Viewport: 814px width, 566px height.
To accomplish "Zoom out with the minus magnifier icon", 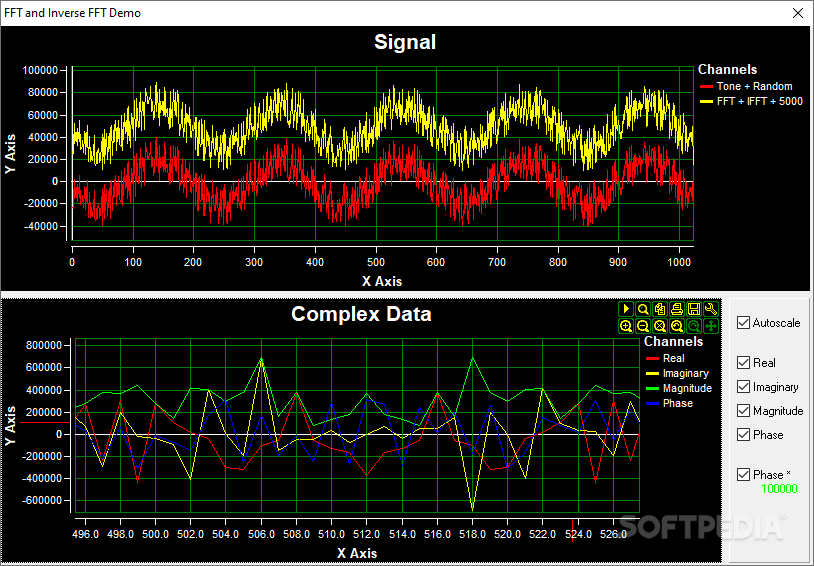I will coord(643,326).
